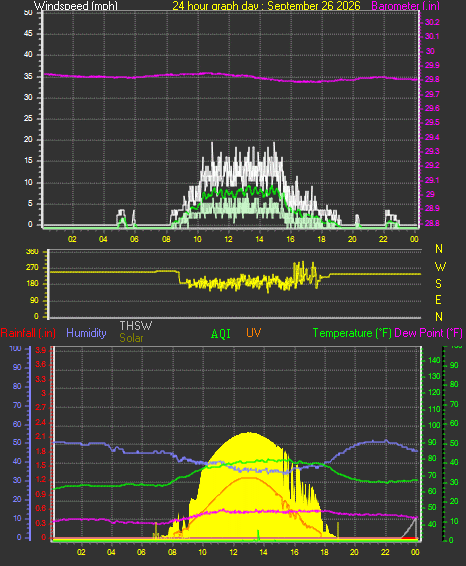Image resolution: width=466 pixels, height=566 pixels.
Task: Click the 06 hour marker on bottom graph
Action: tap(141, 552)
